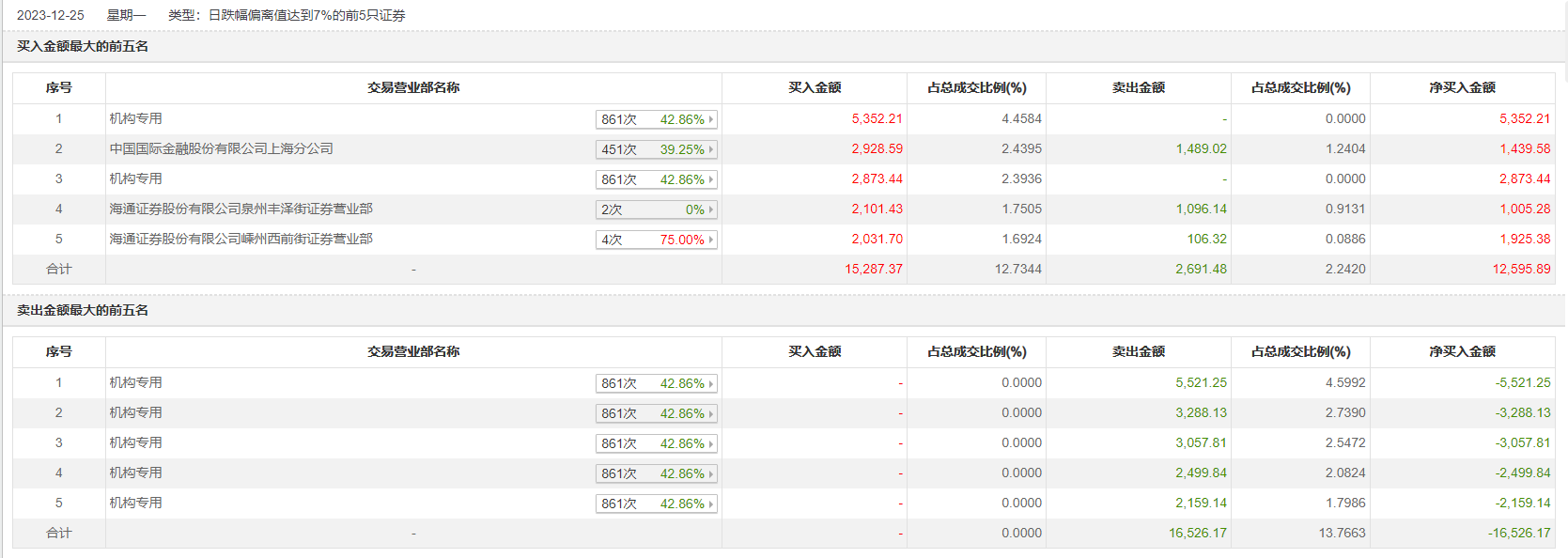Expand the 451次 39.25% stats arrow
This screenshot has width=1568, height=558.
pos(711,149)
